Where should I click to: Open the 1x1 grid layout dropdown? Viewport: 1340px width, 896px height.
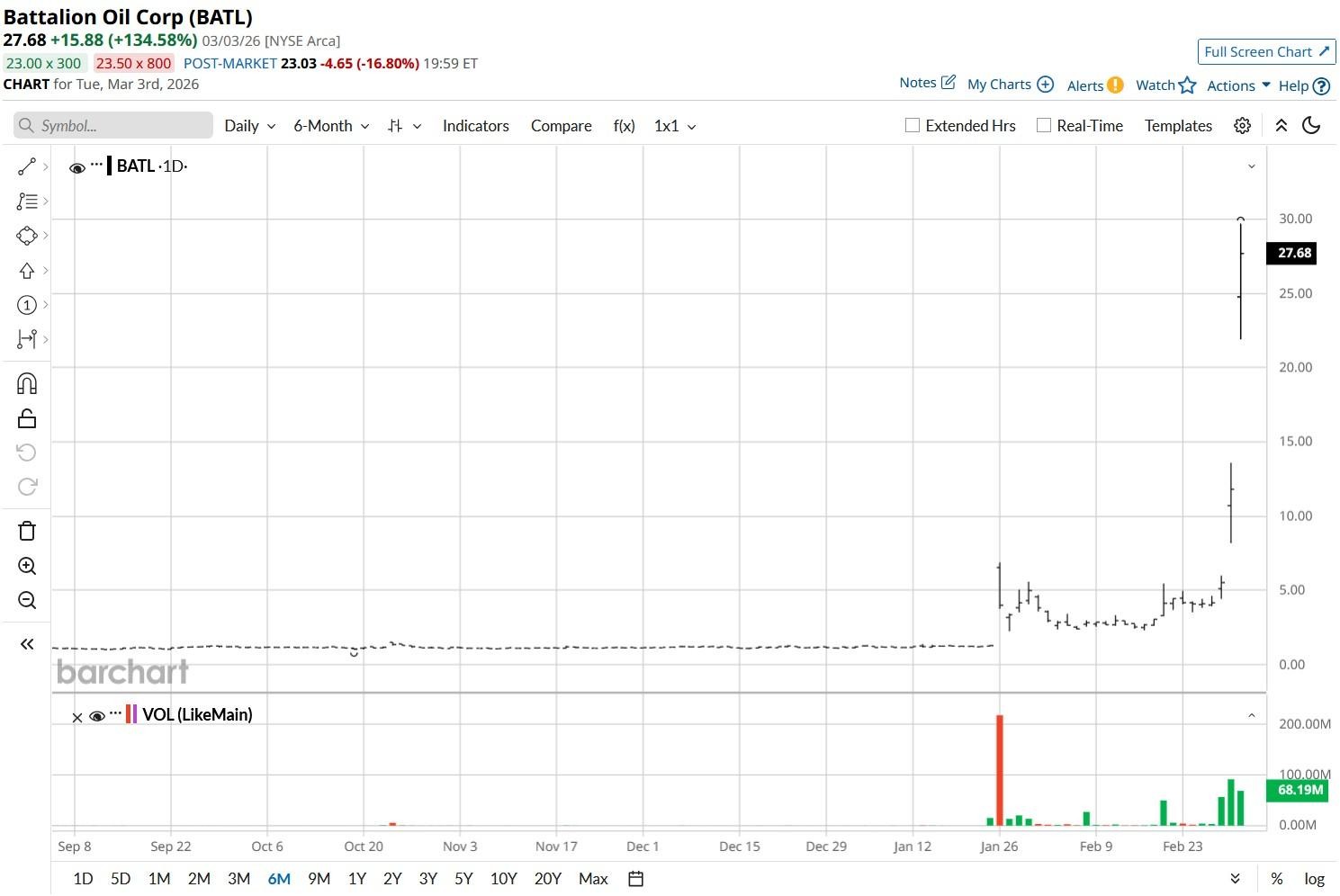click(675, 126)
